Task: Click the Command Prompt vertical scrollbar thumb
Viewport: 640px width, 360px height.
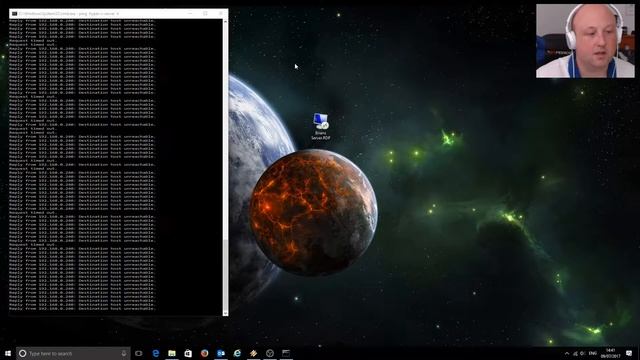Action: [x=225, y=275]
